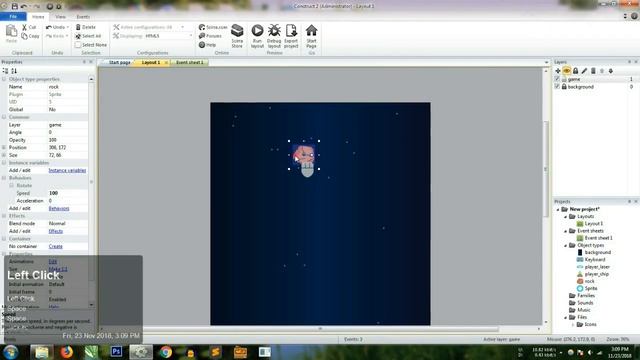Click the Paste clipboard icon
This screenshot has height=360, width=640.
(x=11, y=31)
